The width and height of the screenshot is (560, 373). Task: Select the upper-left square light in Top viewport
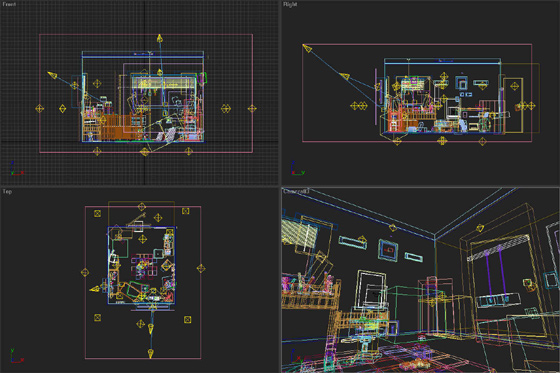point(98,213)
